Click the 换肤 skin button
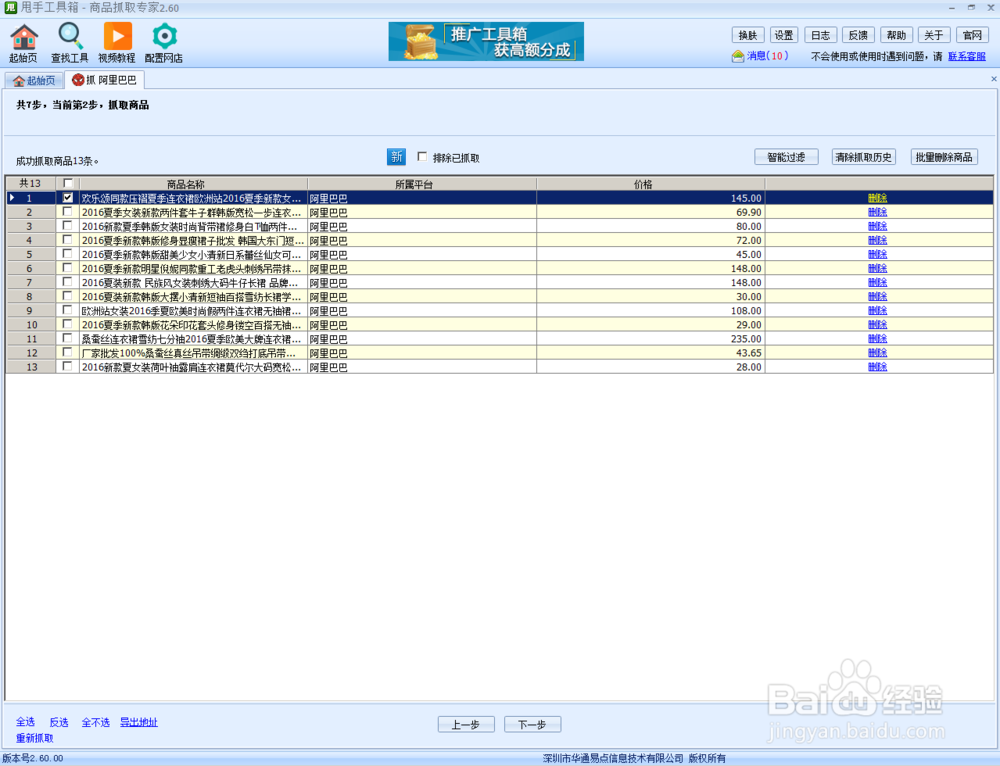 coord(747,35)
